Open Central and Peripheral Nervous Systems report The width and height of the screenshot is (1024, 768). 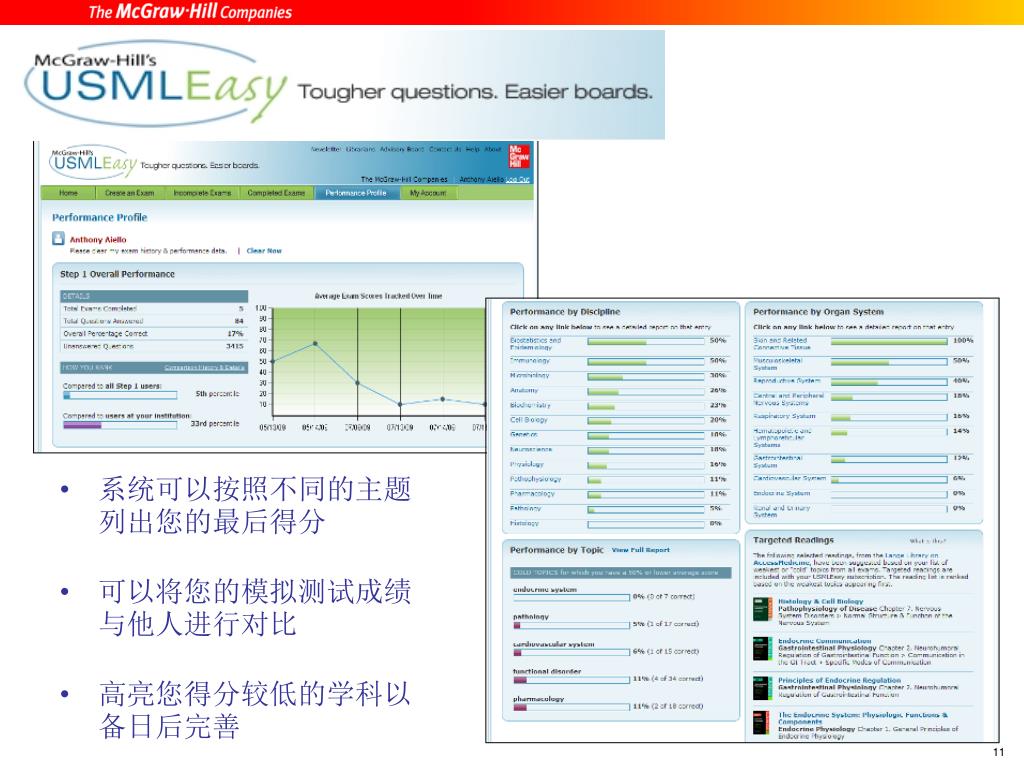pyautogui.click(x=789, y=399)
